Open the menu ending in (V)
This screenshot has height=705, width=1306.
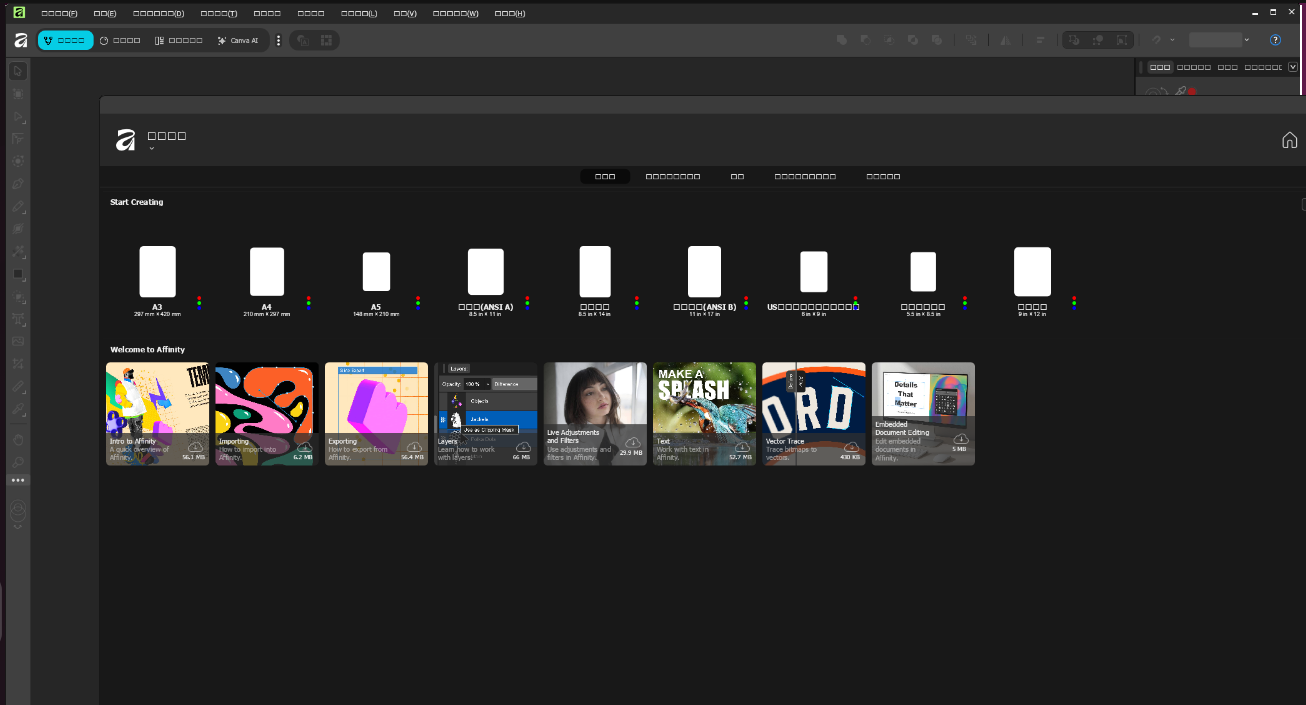coord(405,13)
